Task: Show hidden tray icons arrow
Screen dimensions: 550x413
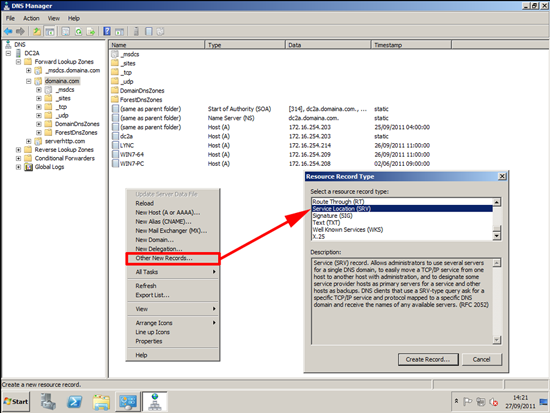Action: pos(456,401)
